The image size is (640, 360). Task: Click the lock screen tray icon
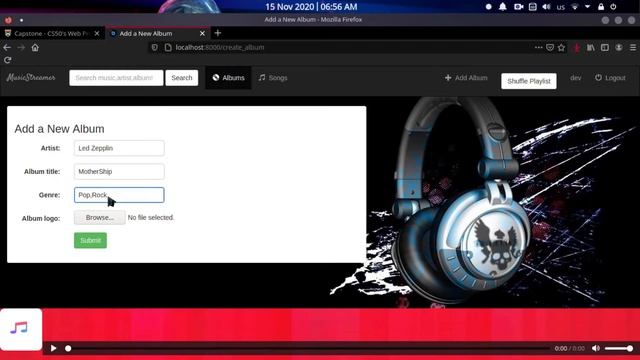(x=601, y=7)
